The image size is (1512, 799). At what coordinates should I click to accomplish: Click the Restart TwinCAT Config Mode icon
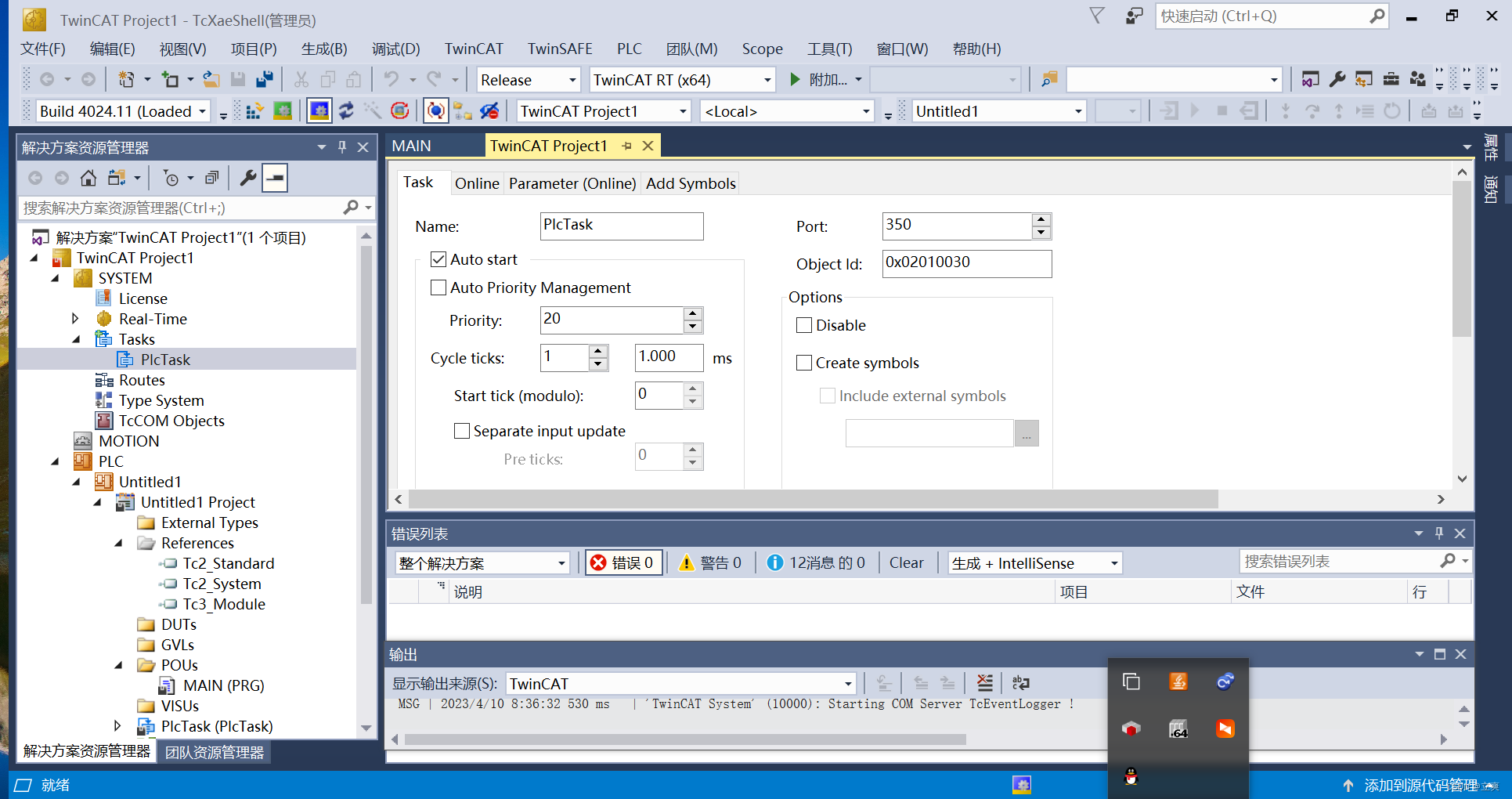tap(319, 111)
